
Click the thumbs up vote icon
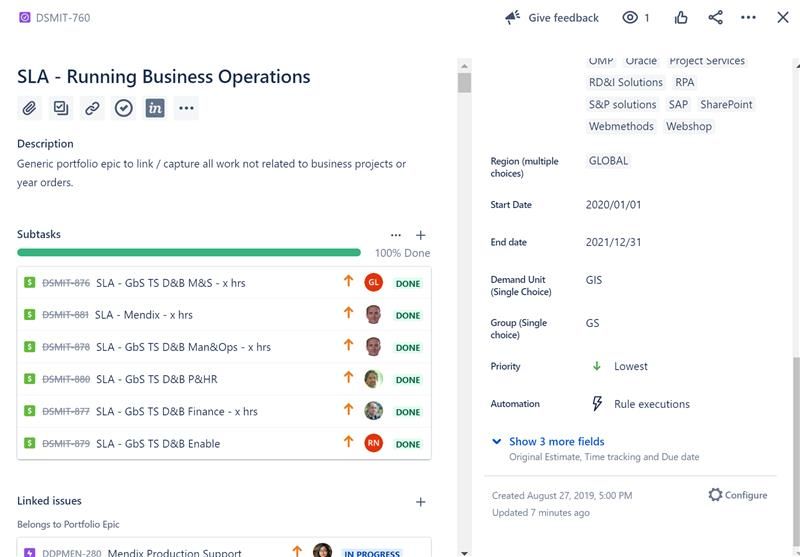coord(681,18)
